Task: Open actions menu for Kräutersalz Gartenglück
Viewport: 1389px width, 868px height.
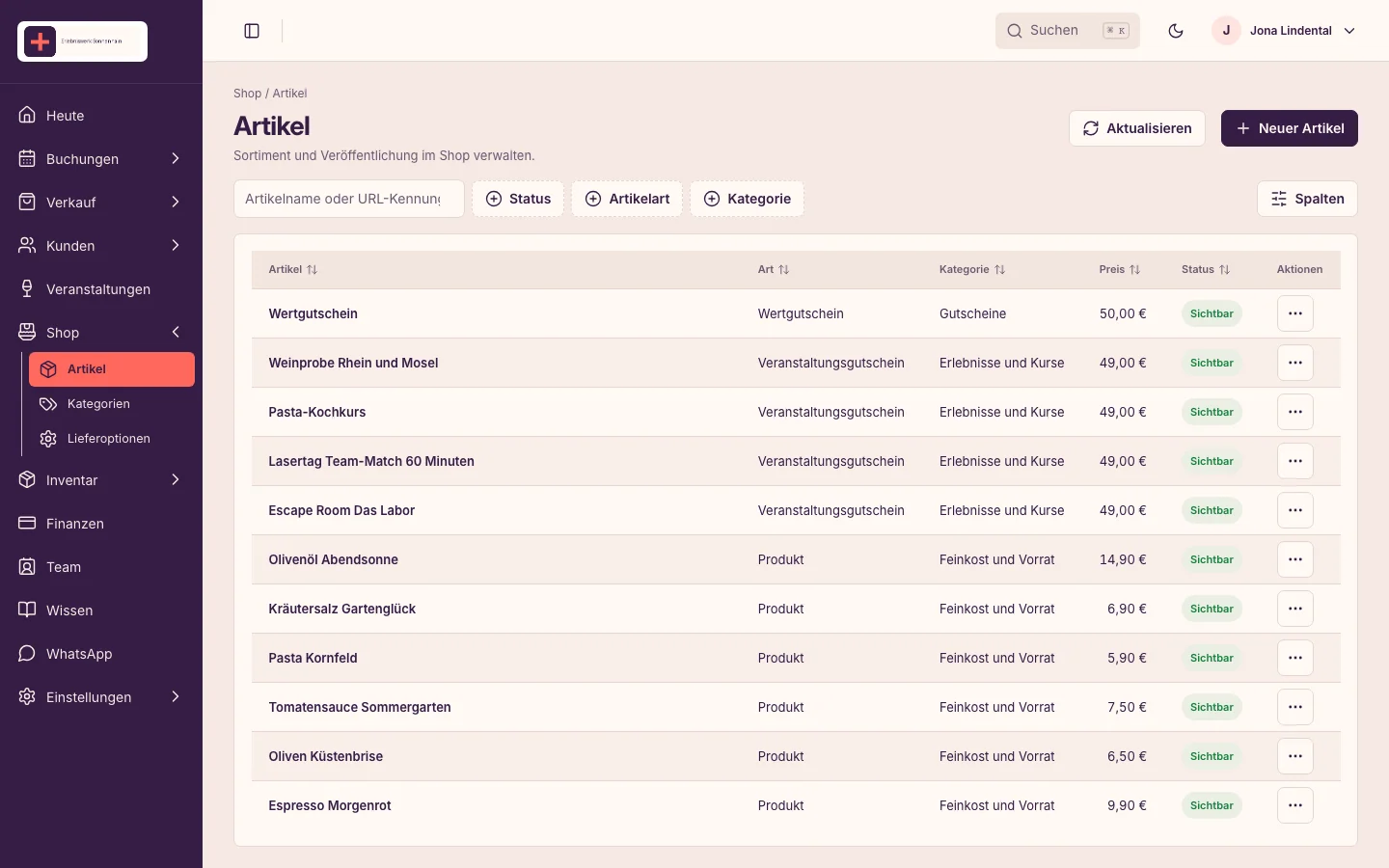Action: pos(1295,609)
